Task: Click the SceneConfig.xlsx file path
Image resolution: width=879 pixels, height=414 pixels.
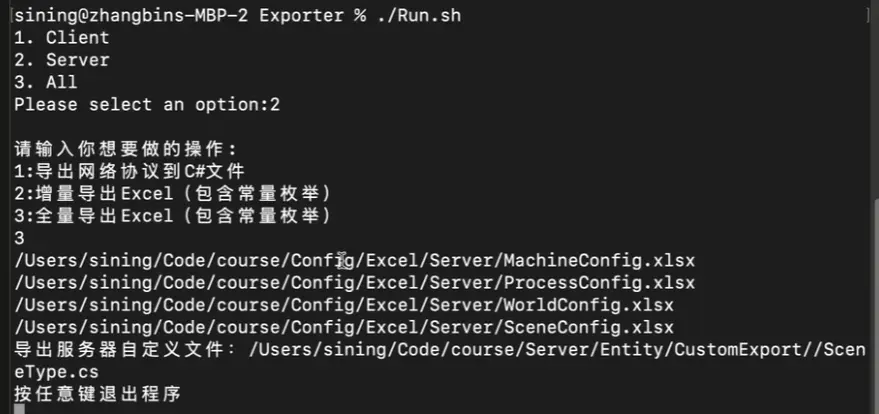Action: tap(344, 328)
